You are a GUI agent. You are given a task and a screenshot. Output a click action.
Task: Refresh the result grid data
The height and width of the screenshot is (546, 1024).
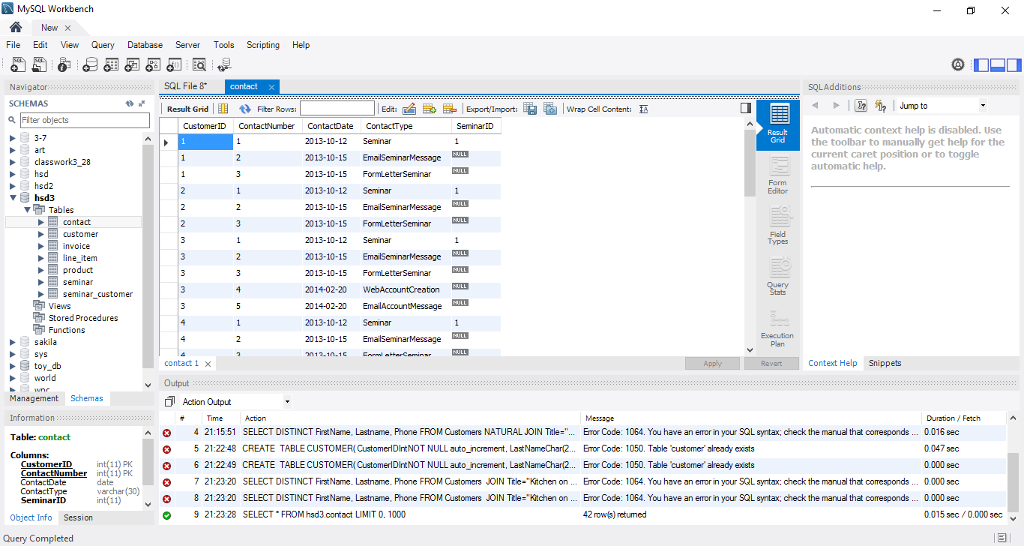pyautogui.click(x=245, y=109)
